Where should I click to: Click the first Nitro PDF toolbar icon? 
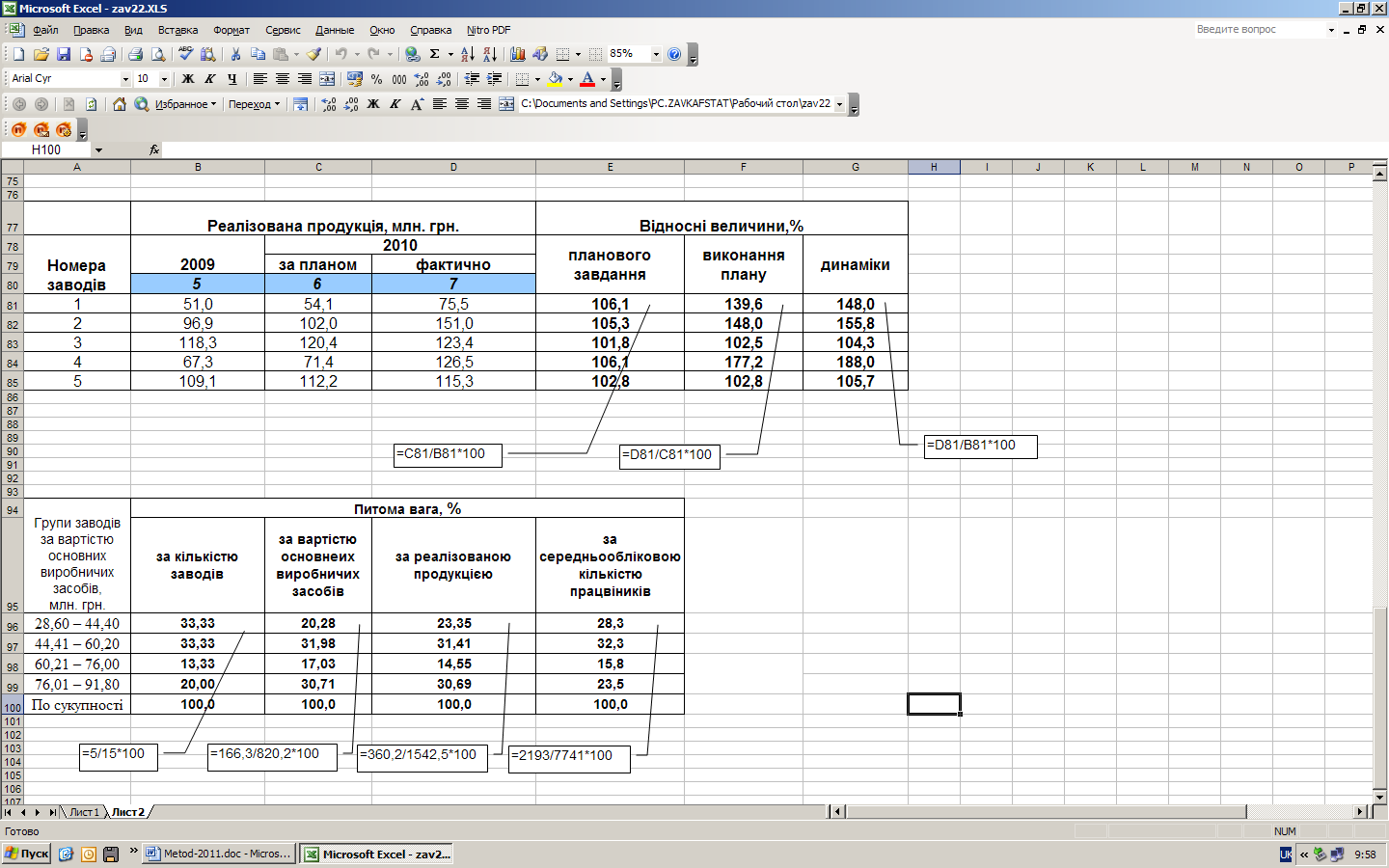click(18, 129)
